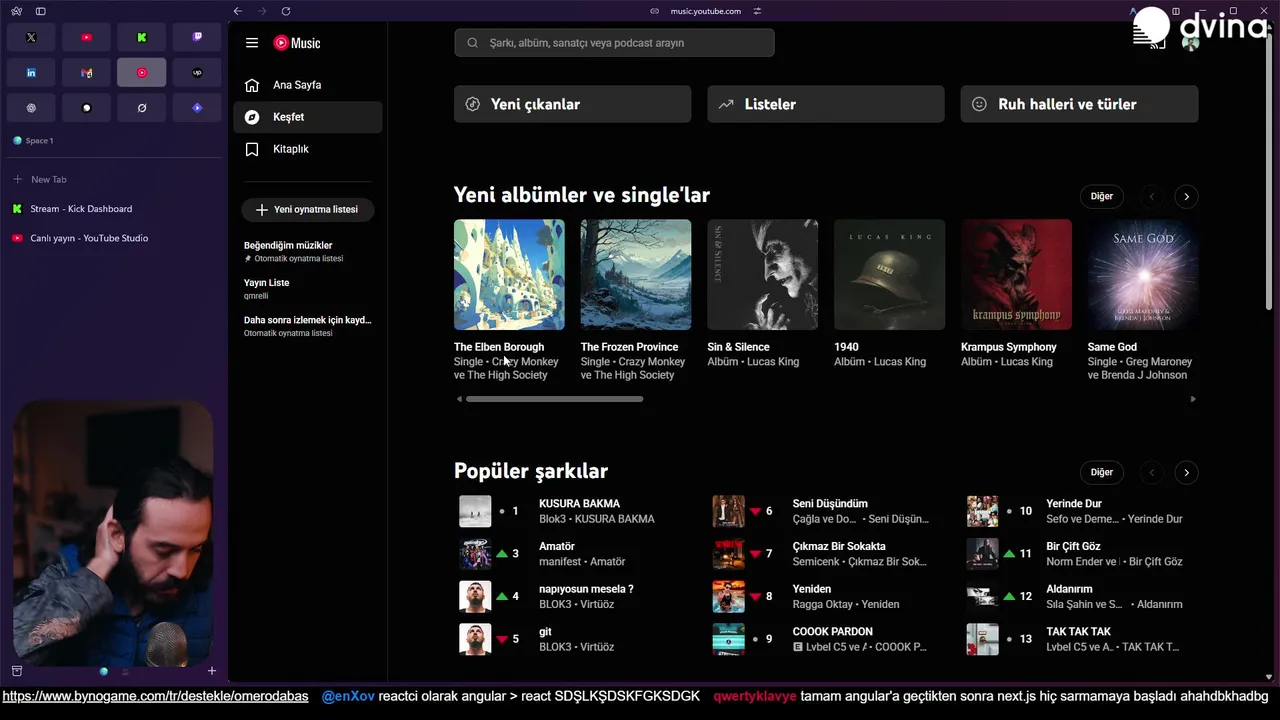Click the song search input field
Screen dimensions: 1280x720
(614, 43)
